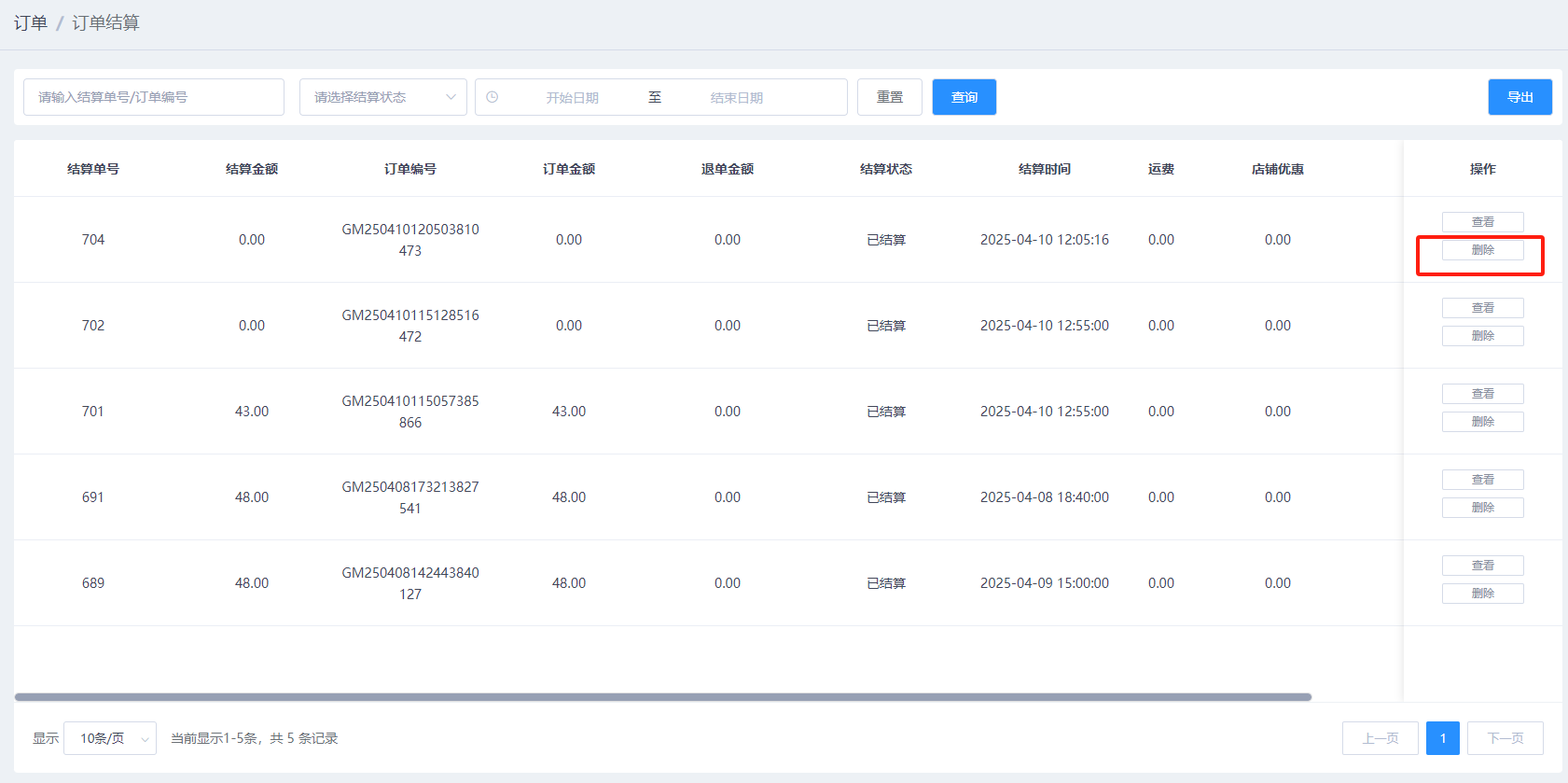
Task: Open the settlement status dropdown
Action: [382, 97]
